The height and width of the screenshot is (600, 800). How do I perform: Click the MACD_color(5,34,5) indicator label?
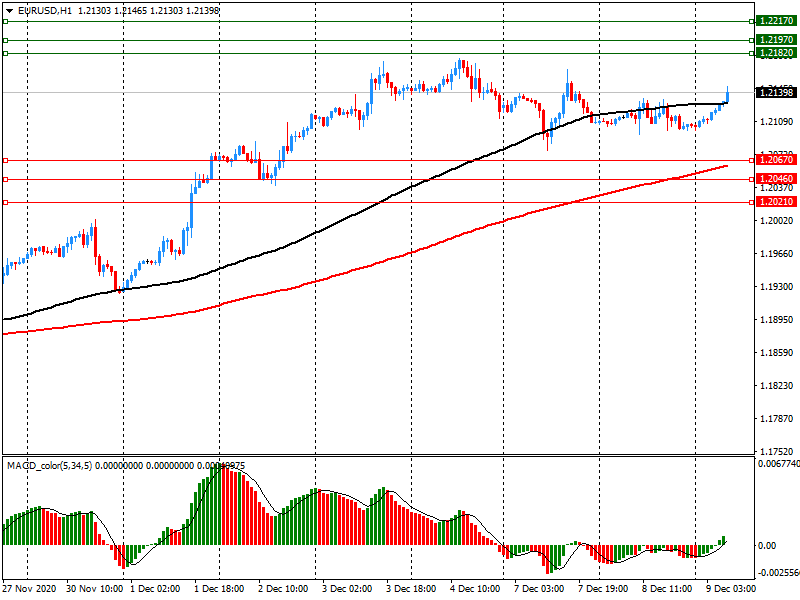click(x=49, y=466)
